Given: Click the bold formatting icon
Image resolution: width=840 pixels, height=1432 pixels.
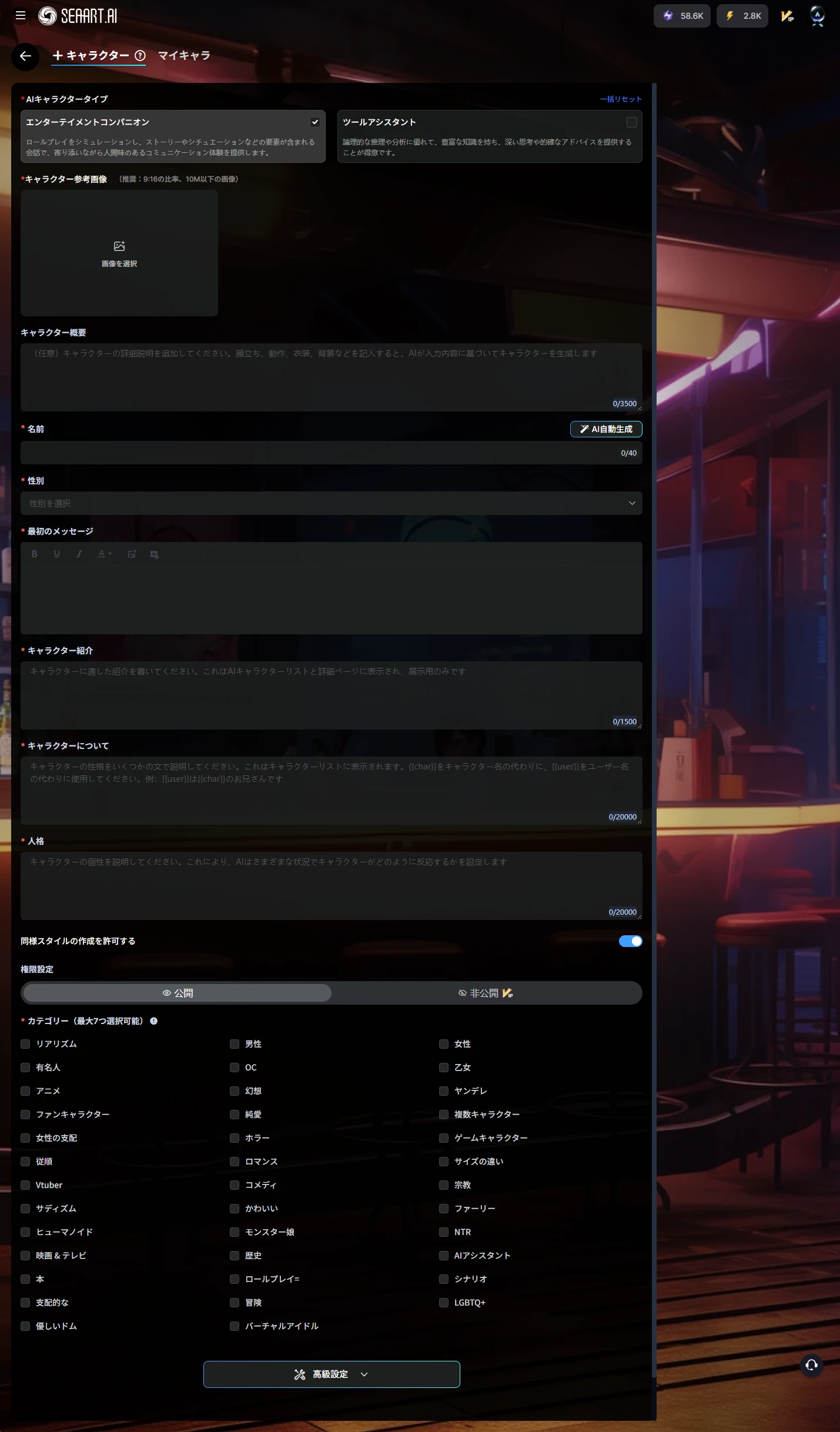Looking at the screenshot, I should (x=35, y=554).
